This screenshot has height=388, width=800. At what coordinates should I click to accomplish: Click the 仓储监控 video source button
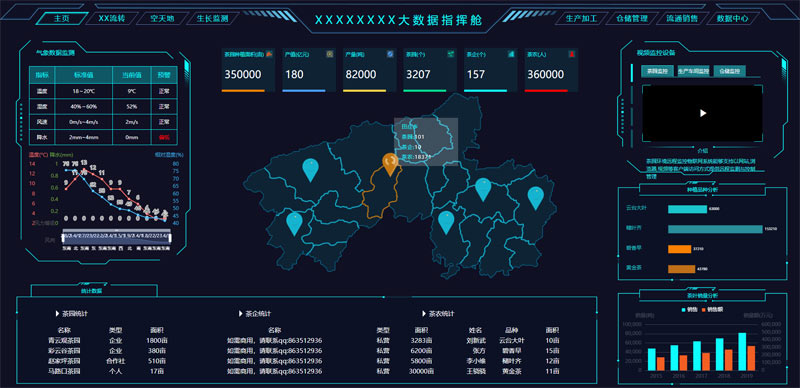point(730,71)
